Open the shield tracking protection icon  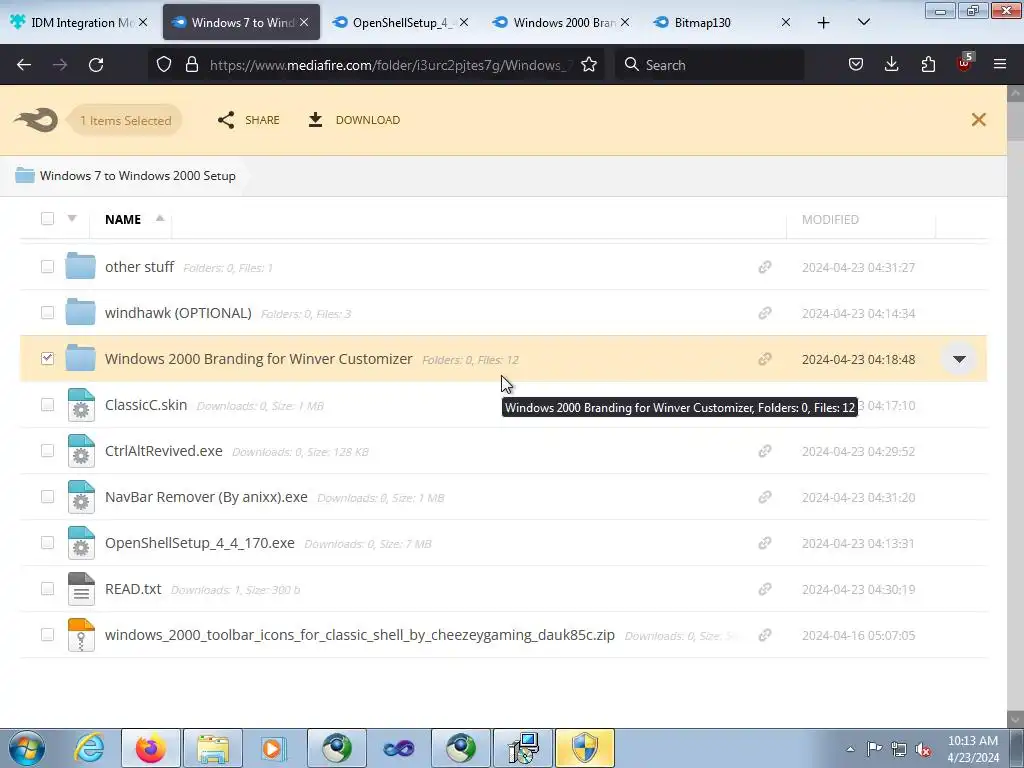(164, 65)
